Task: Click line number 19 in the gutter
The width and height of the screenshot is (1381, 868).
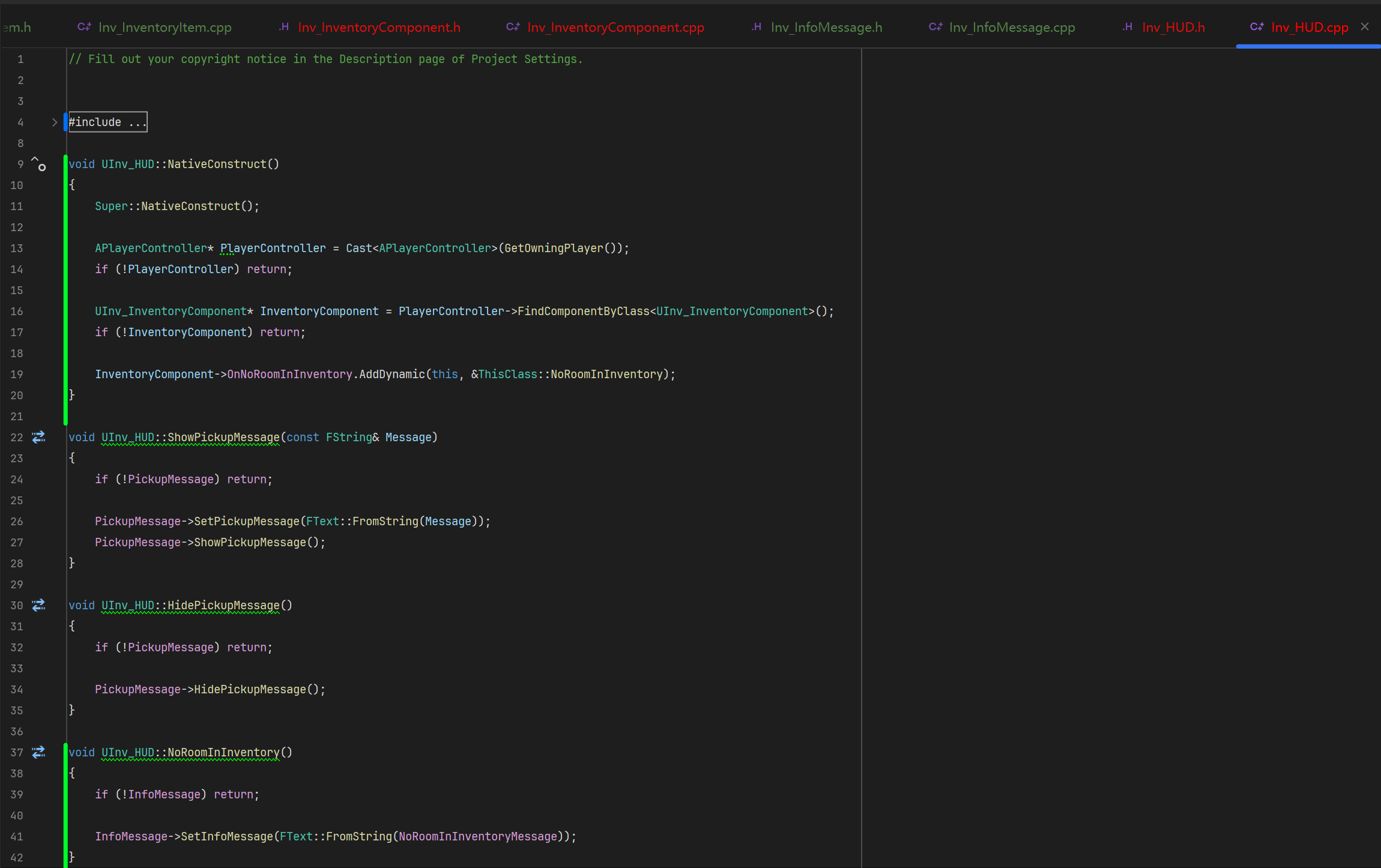Action: click(x=17, y=375)
